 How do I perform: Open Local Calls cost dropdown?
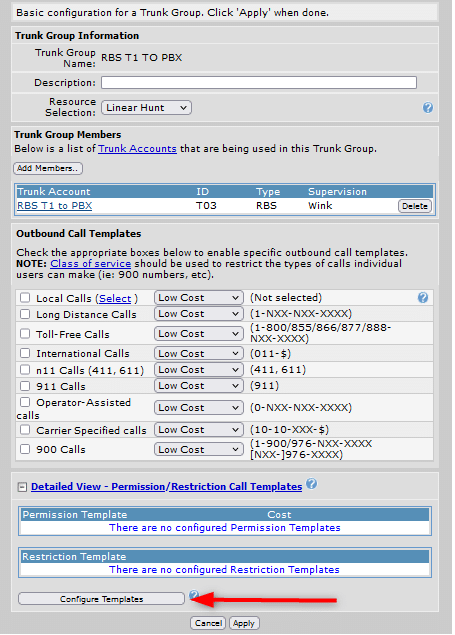[198, 298]
